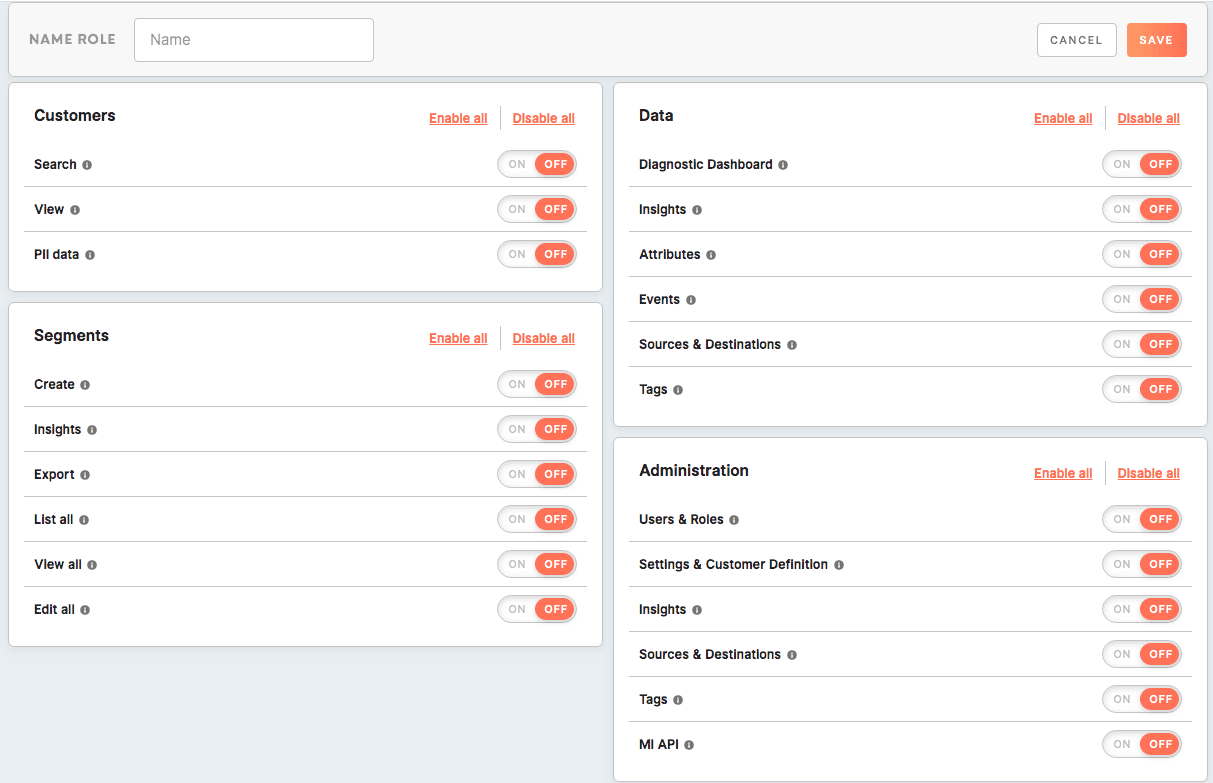The width and height of the screenshot is (1213, 783).
Task: Click the info icon next to MI API
Action: point(689,745)
